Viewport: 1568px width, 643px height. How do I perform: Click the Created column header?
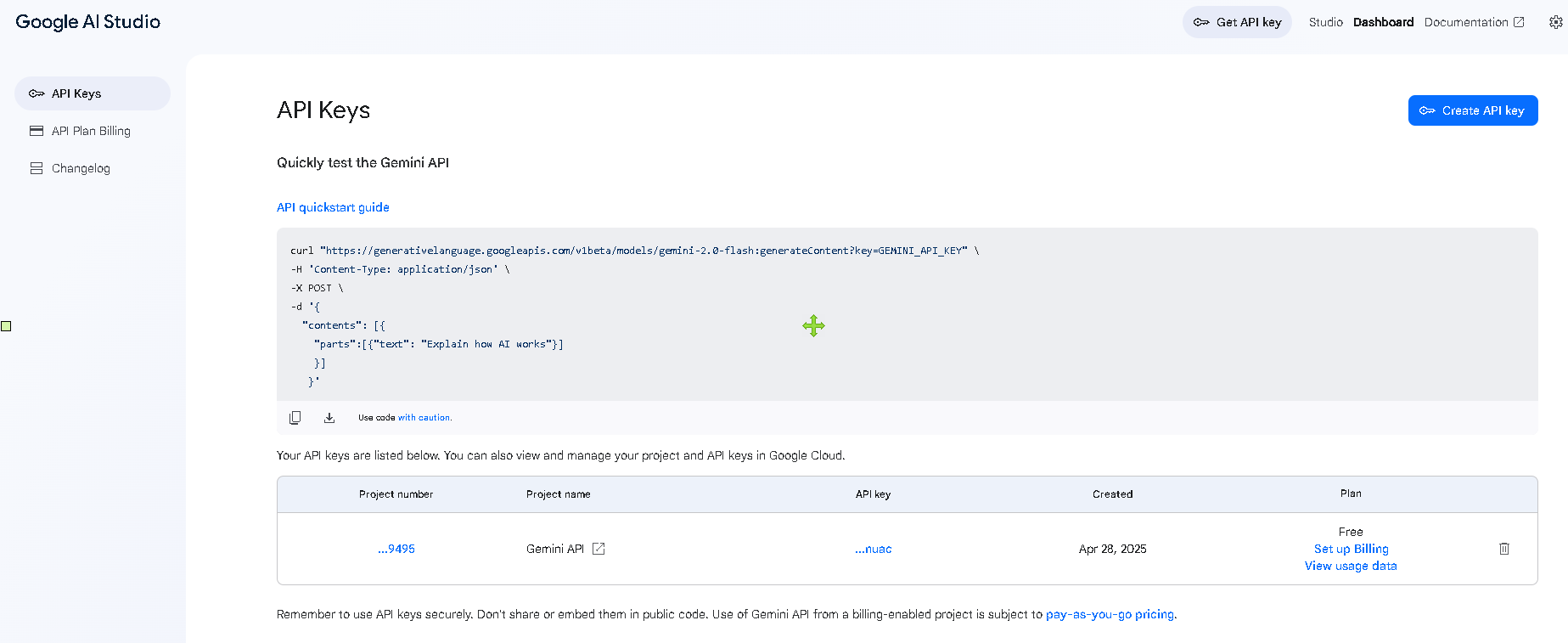pos(1112,494)
